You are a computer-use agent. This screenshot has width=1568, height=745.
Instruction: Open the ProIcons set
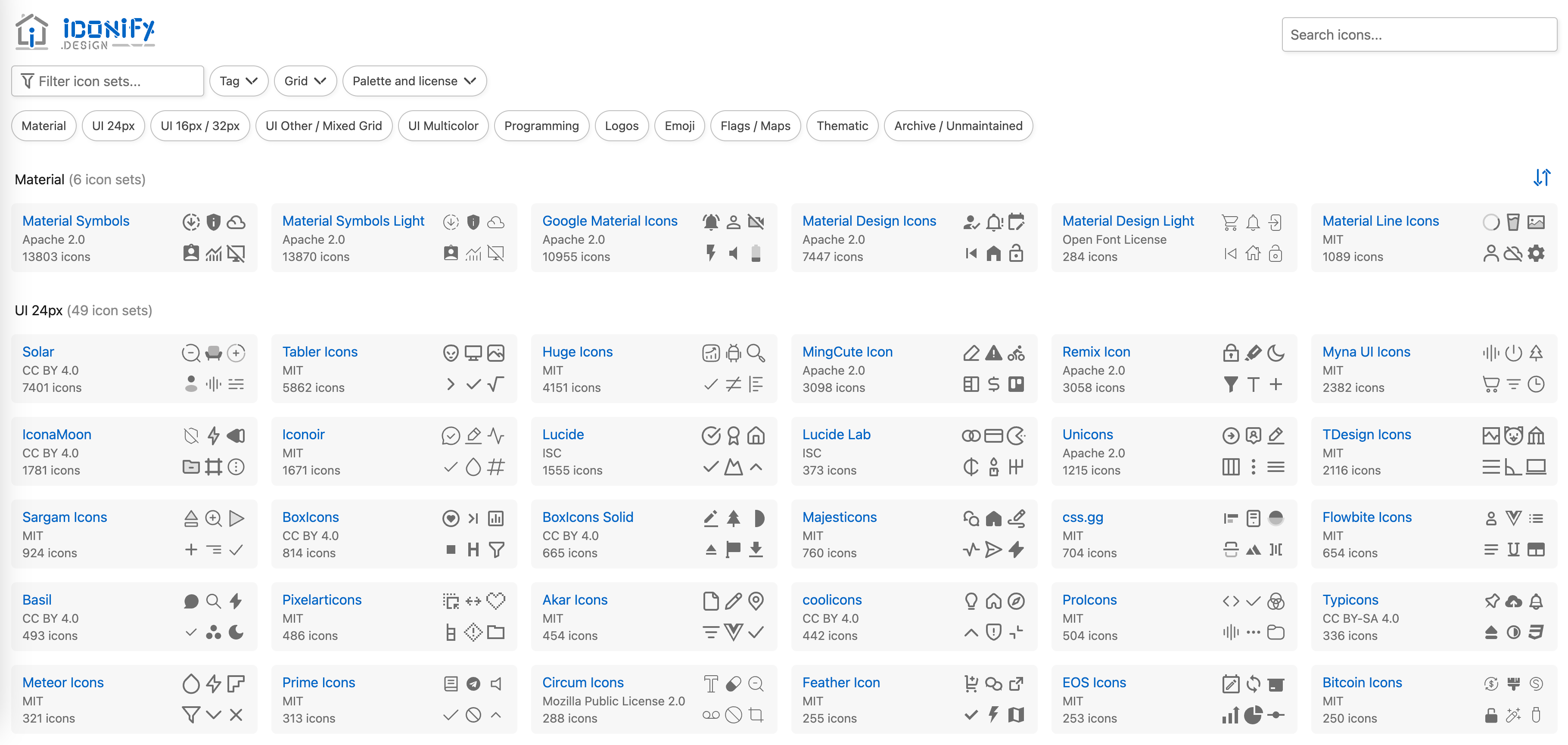pyautogui.click(x=1089, y=600)
